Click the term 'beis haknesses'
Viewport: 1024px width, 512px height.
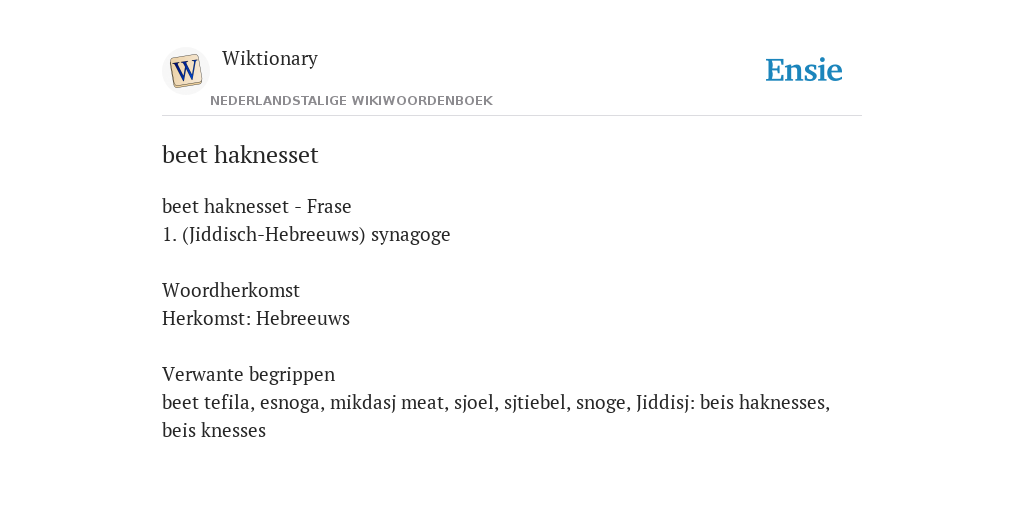[765, 403]
